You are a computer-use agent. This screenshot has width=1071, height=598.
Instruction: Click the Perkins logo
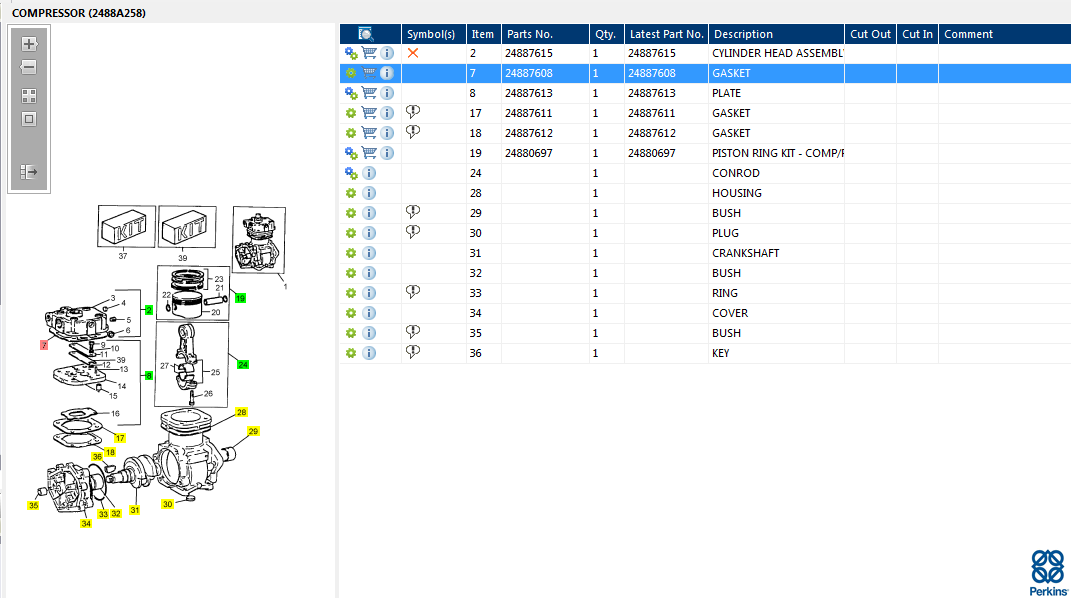tap(1048, 573)
